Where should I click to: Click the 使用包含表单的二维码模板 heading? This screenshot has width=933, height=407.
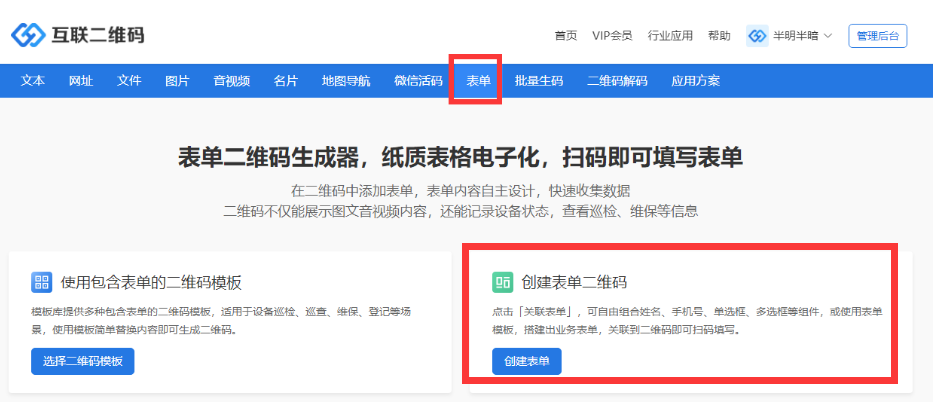[151, 282]
